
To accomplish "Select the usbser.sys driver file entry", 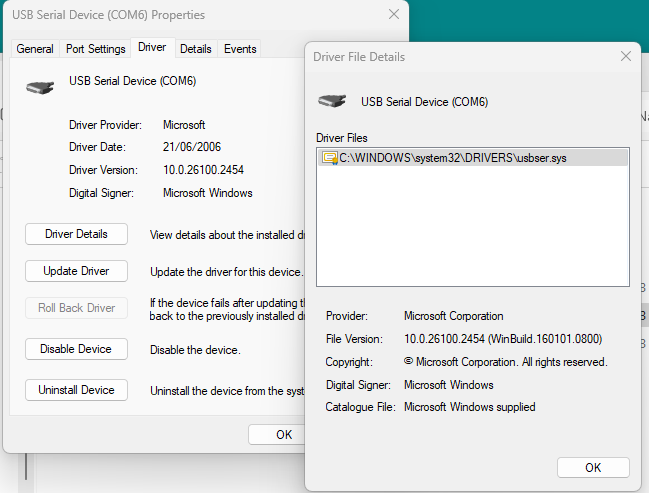I will click(473, 158).
